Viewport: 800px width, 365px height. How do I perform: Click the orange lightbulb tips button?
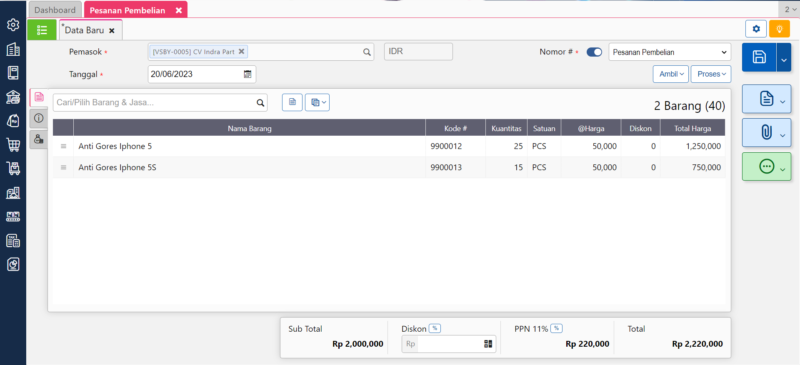click(779, 29)
